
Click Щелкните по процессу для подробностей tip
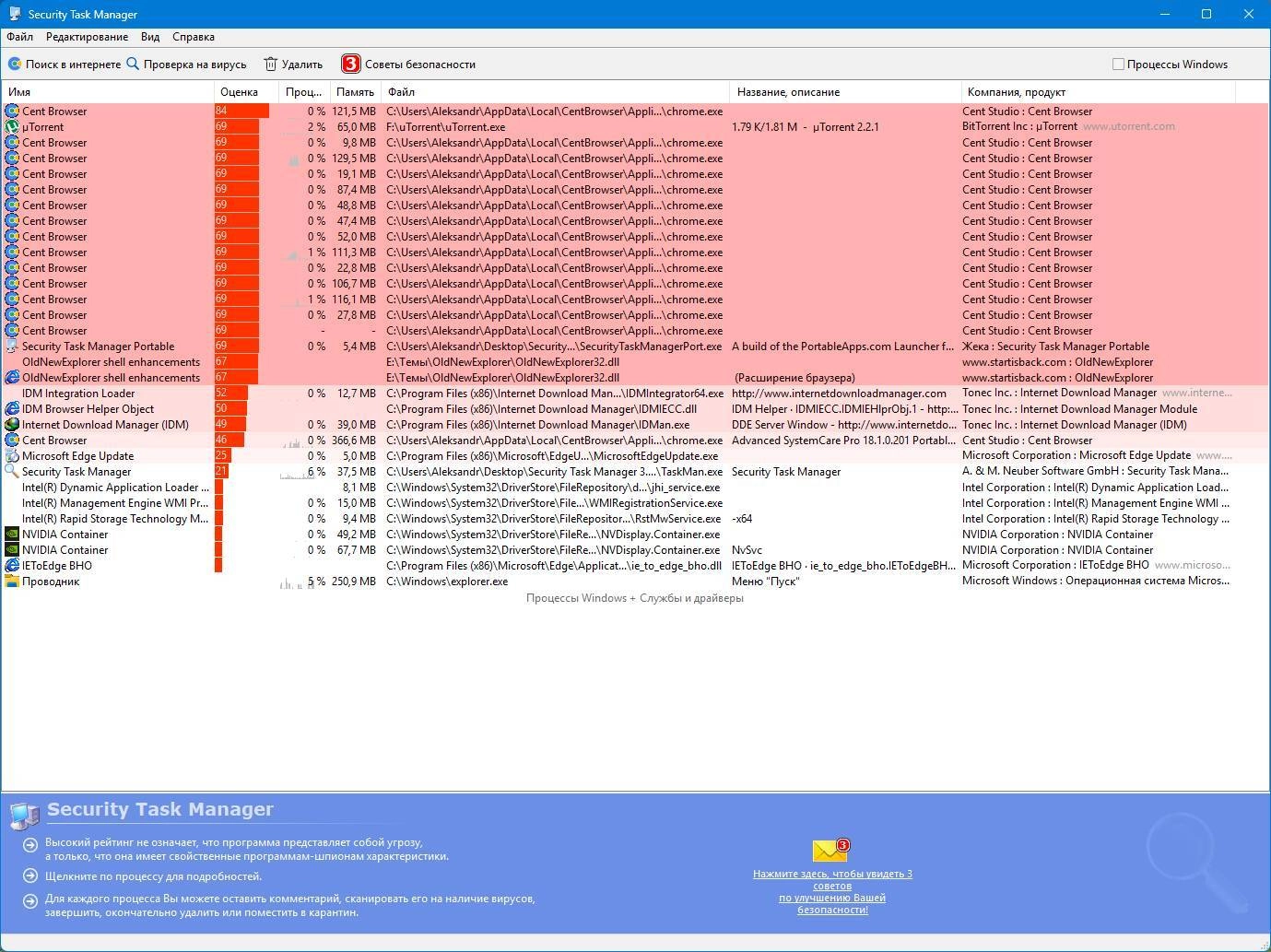[153, 876]
